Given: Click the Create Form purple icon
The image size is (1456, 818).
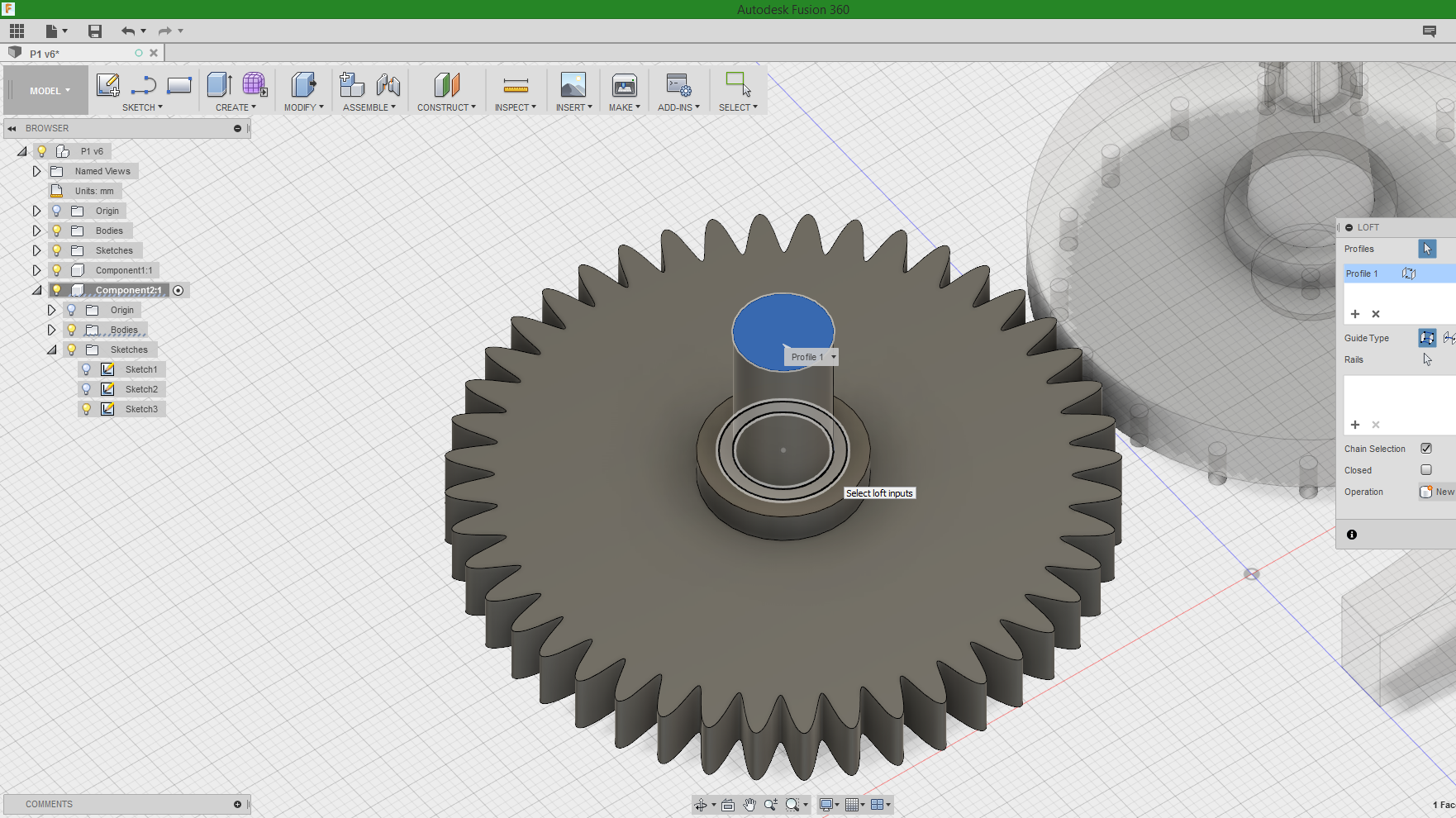Looking at the screenshot, I should point(255,84).
